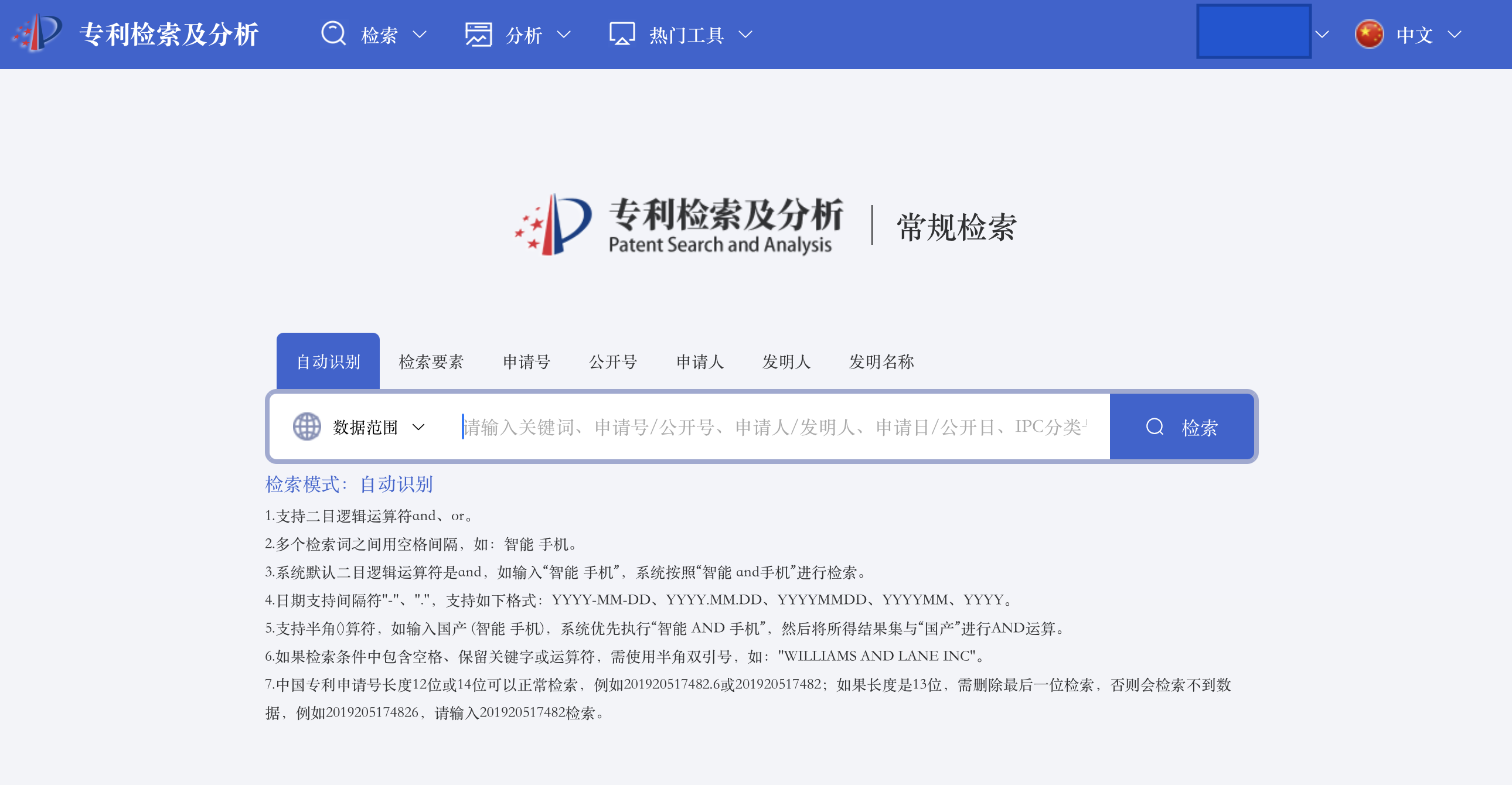Open the 检索 menu label in header
This screenshot has width=1512, height=785.
click(379, 35)
